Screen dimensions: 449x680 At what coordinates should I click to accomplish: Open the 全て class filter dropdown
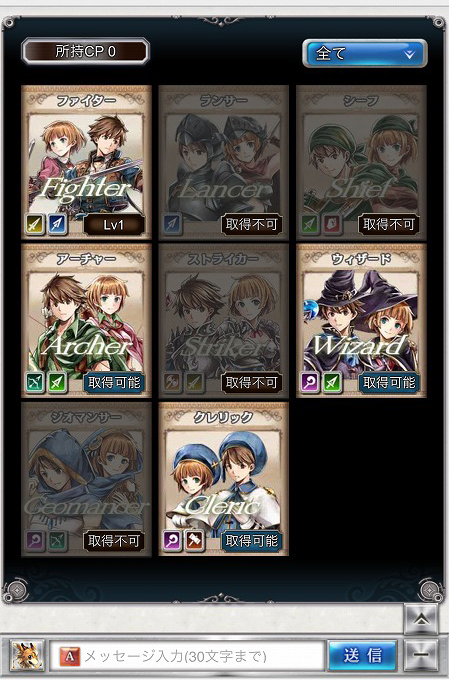pyautogui.click(x=364, y=53)
